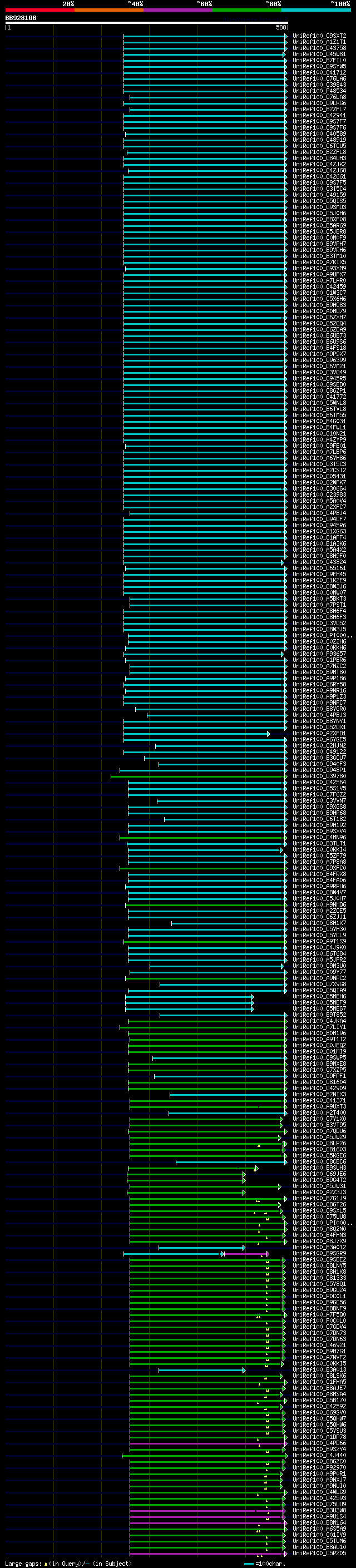Viewport: 356px width, 1568px height.
Task: Select the label UniRef100_Q84UH3
Action: [x=319, y=159]
